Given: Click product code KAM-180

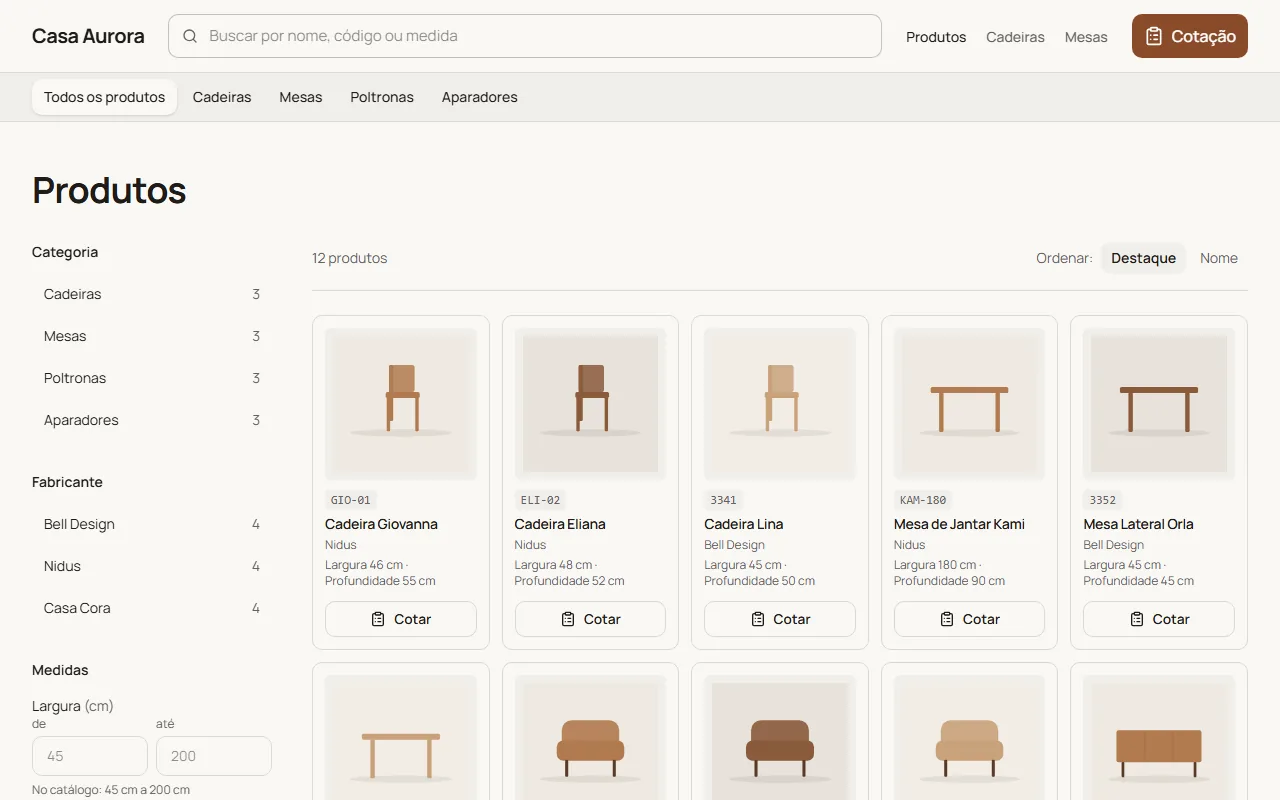Looking at the screenshot, I should click(x=923, y=500).
